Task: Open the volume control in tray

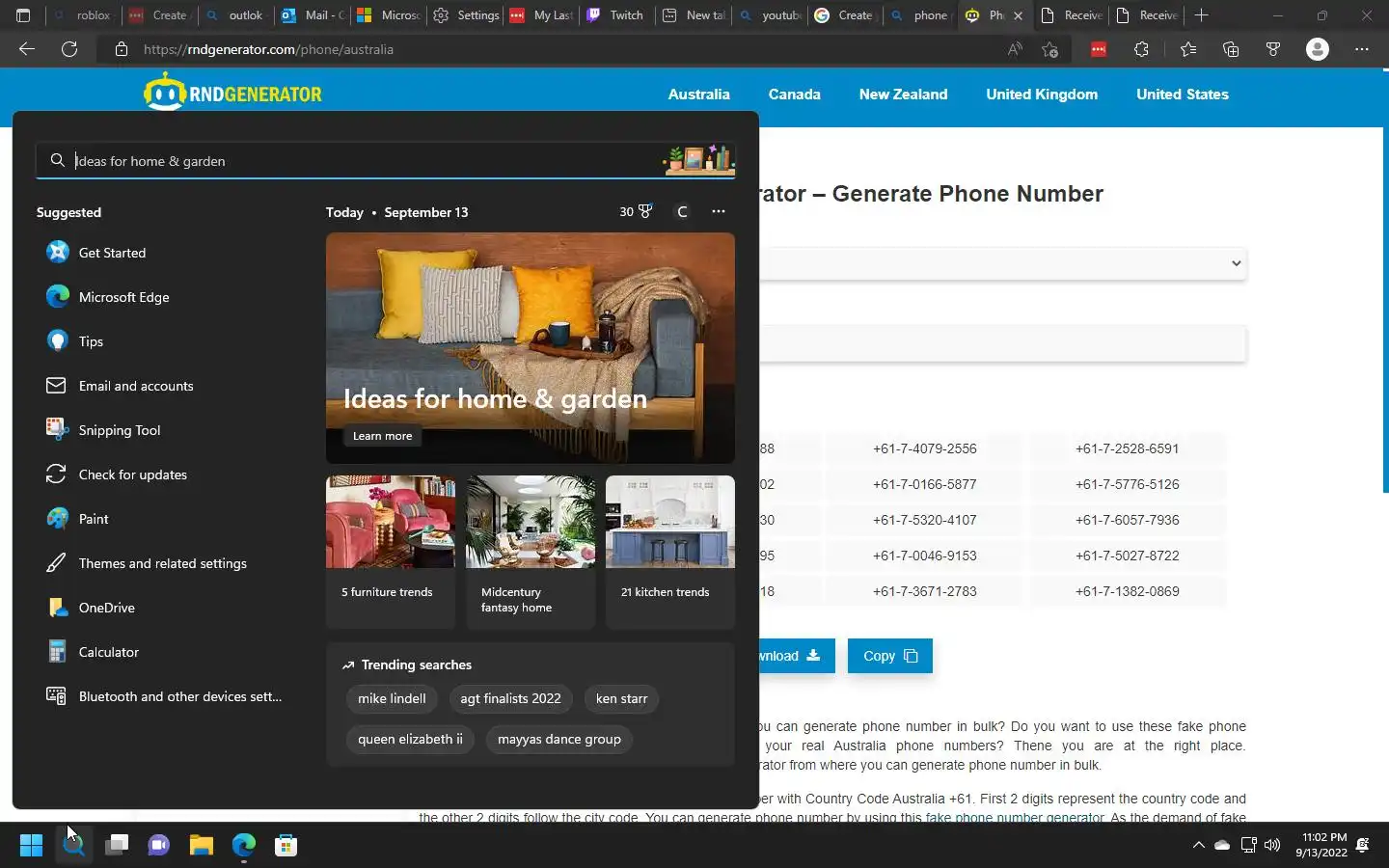Action: pos(1272,845)
